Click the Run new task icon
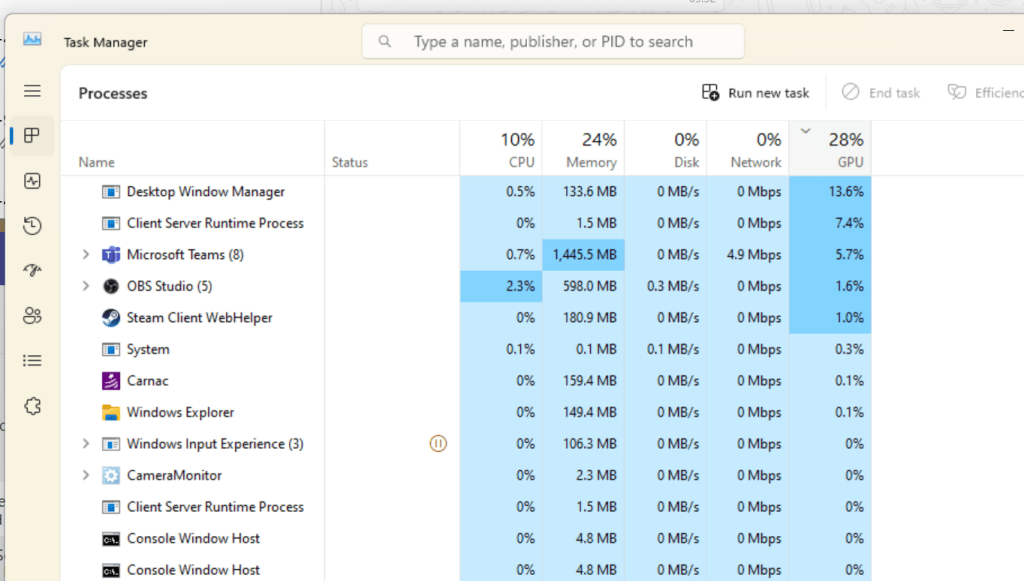The height and width of the screenshot is (581, 1024). point(711,93)
